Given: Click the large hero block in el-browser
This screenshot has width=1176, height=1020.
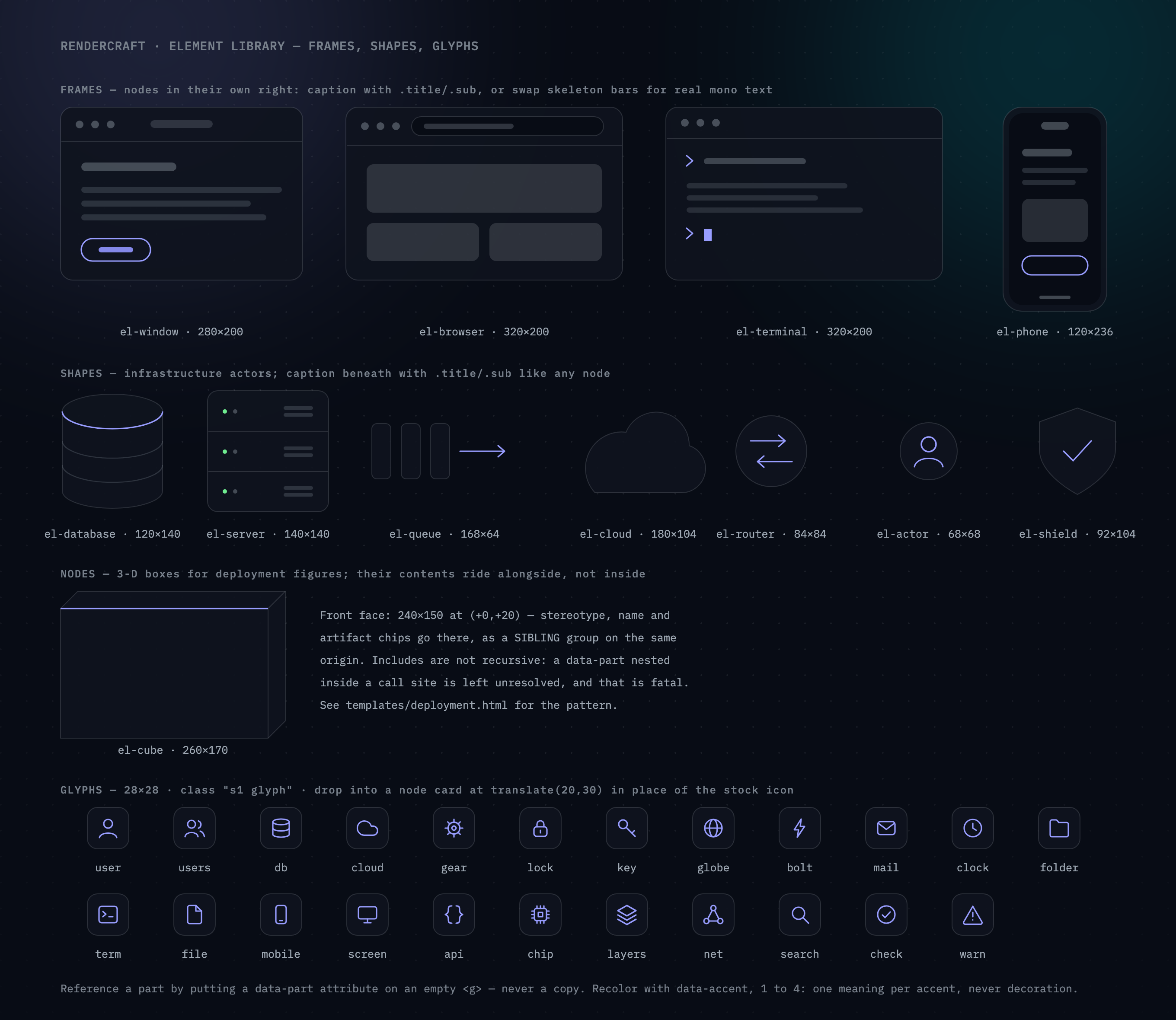Looking at the screenshot, I should click(484, 188).
